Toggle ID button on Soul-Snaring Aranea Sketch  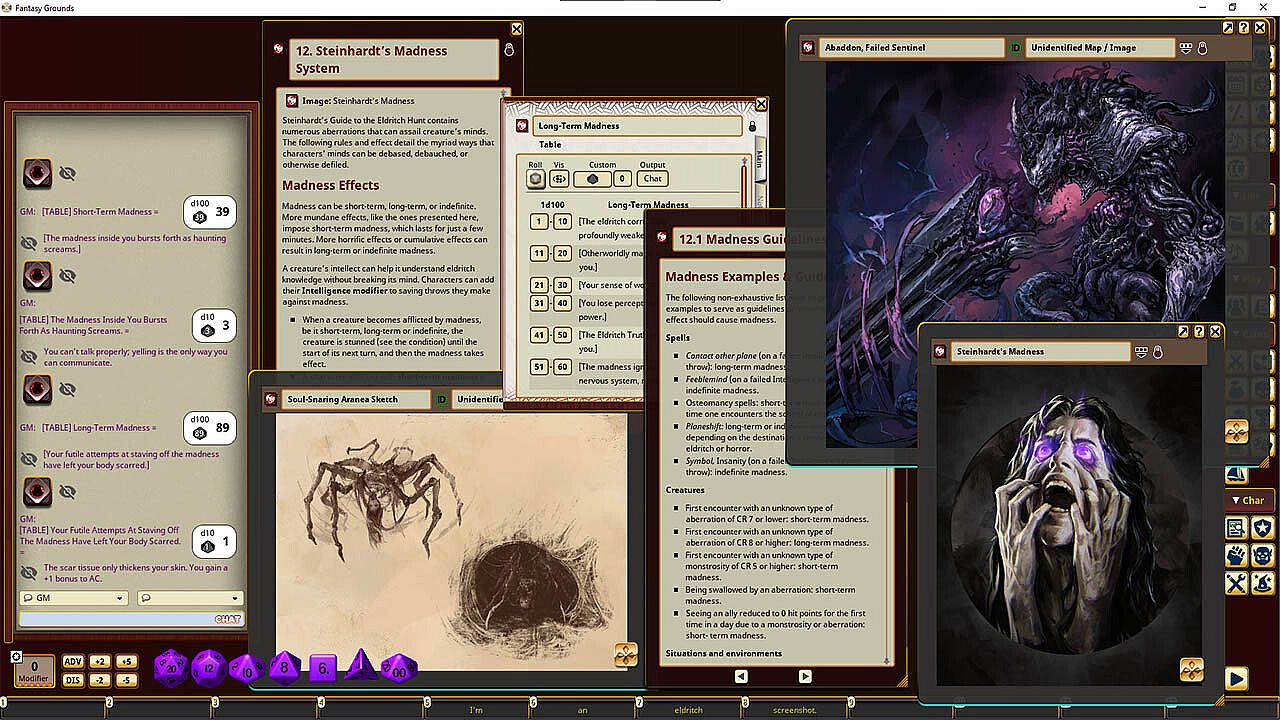coord(441,399)
